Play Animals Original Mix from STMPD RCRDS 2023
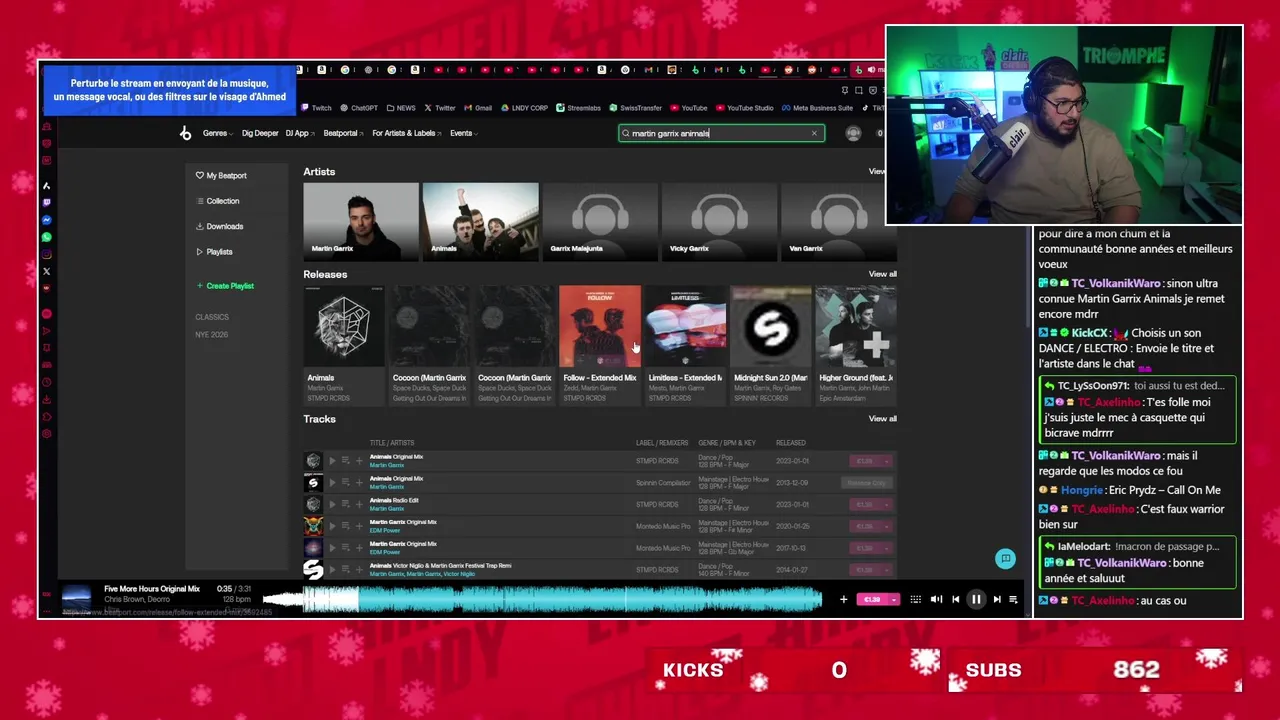Viewport: 1280px width, 720px height. [332, 461]
